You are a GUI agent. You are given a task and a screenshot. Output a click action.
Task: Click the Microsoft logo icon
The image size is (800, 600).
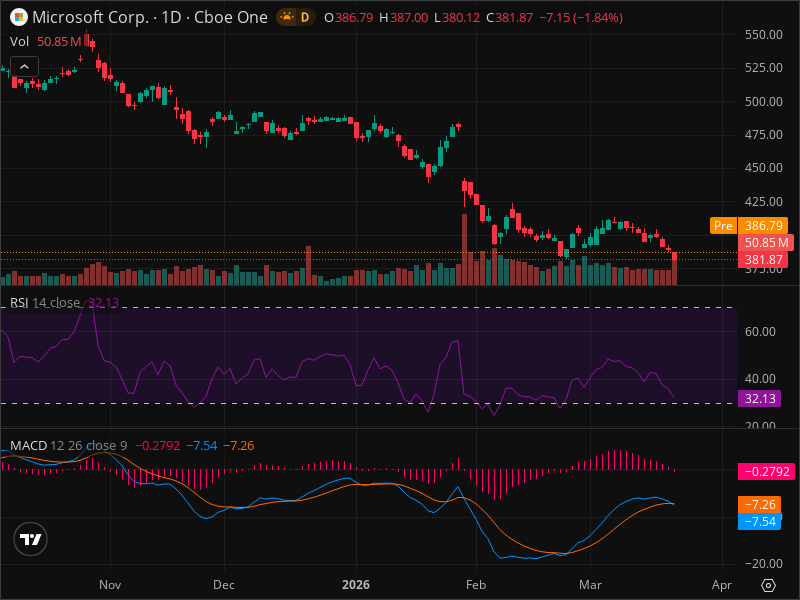click(x=19, y=17)
